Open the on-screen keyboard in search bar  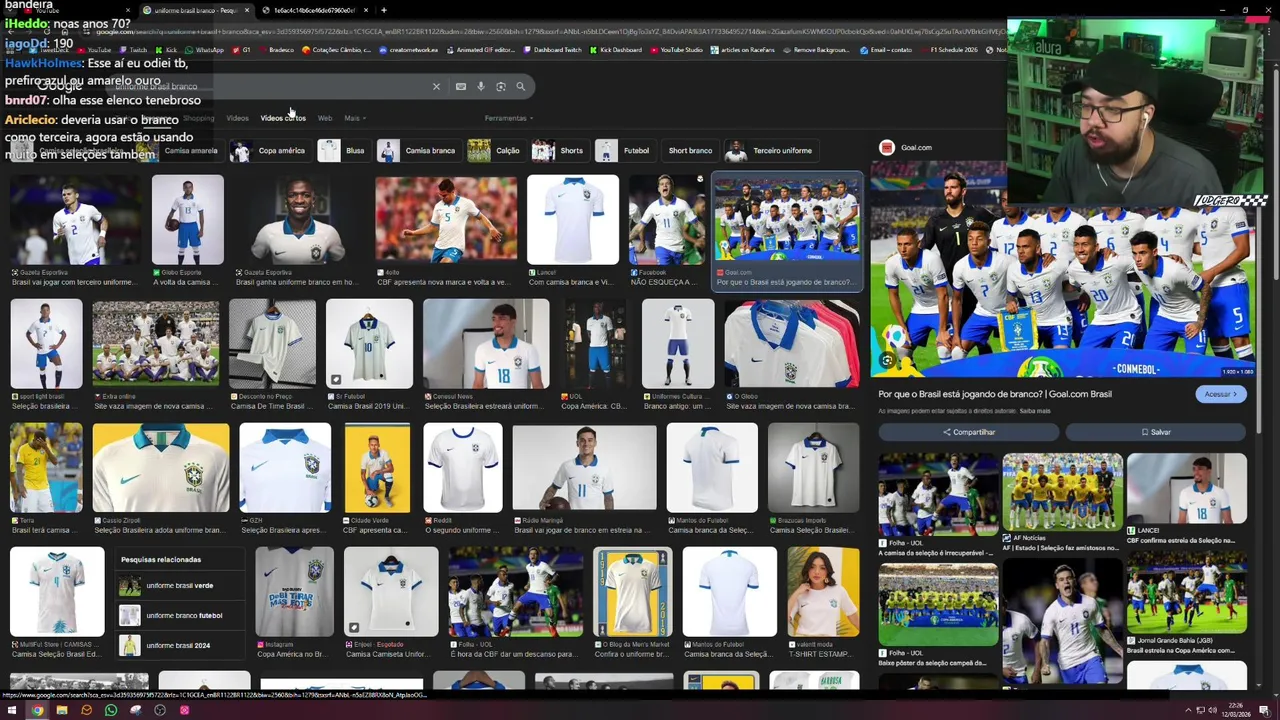click(461, 87)
